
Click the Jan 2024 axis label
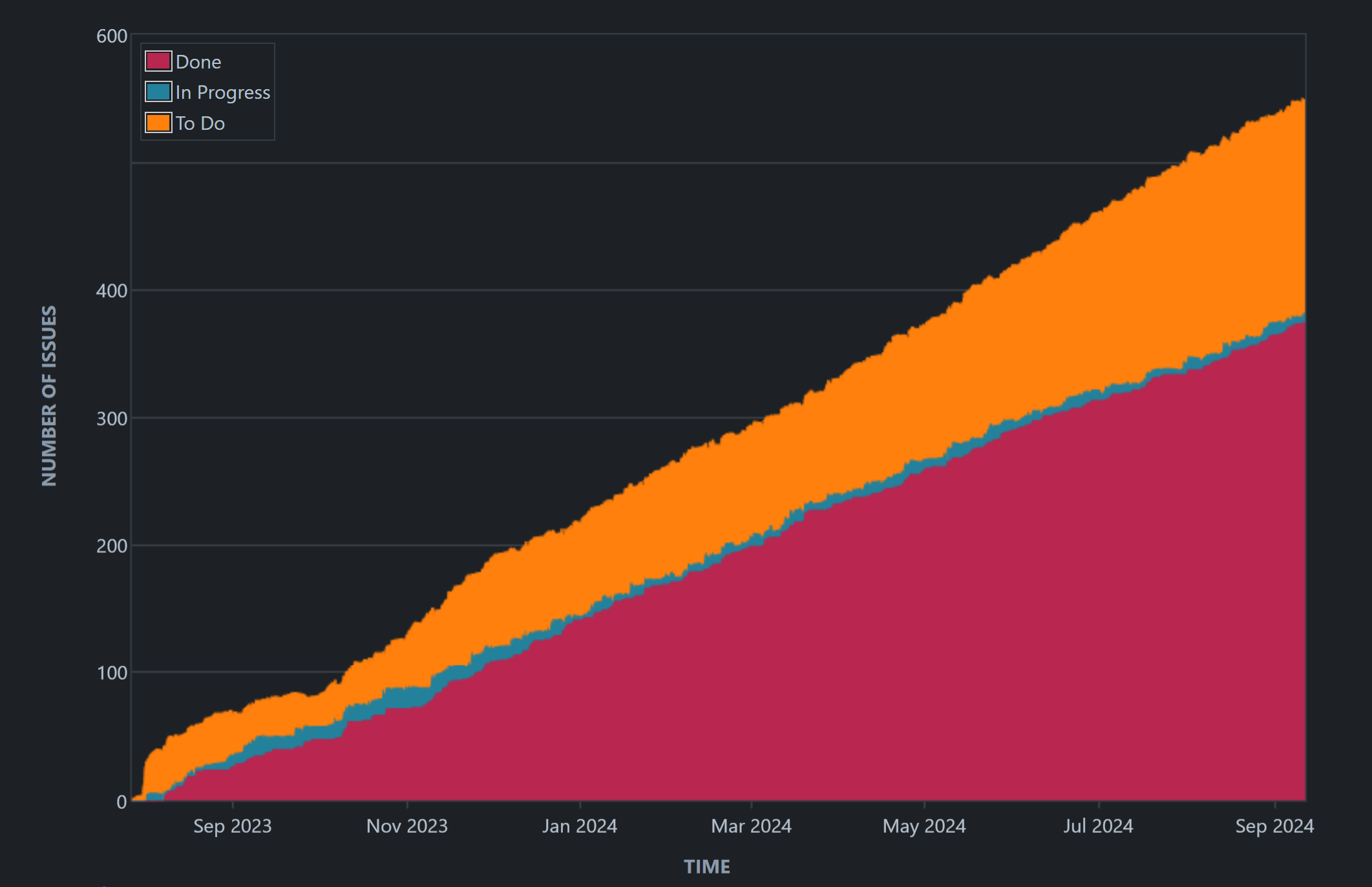click(x=580, y=826)
